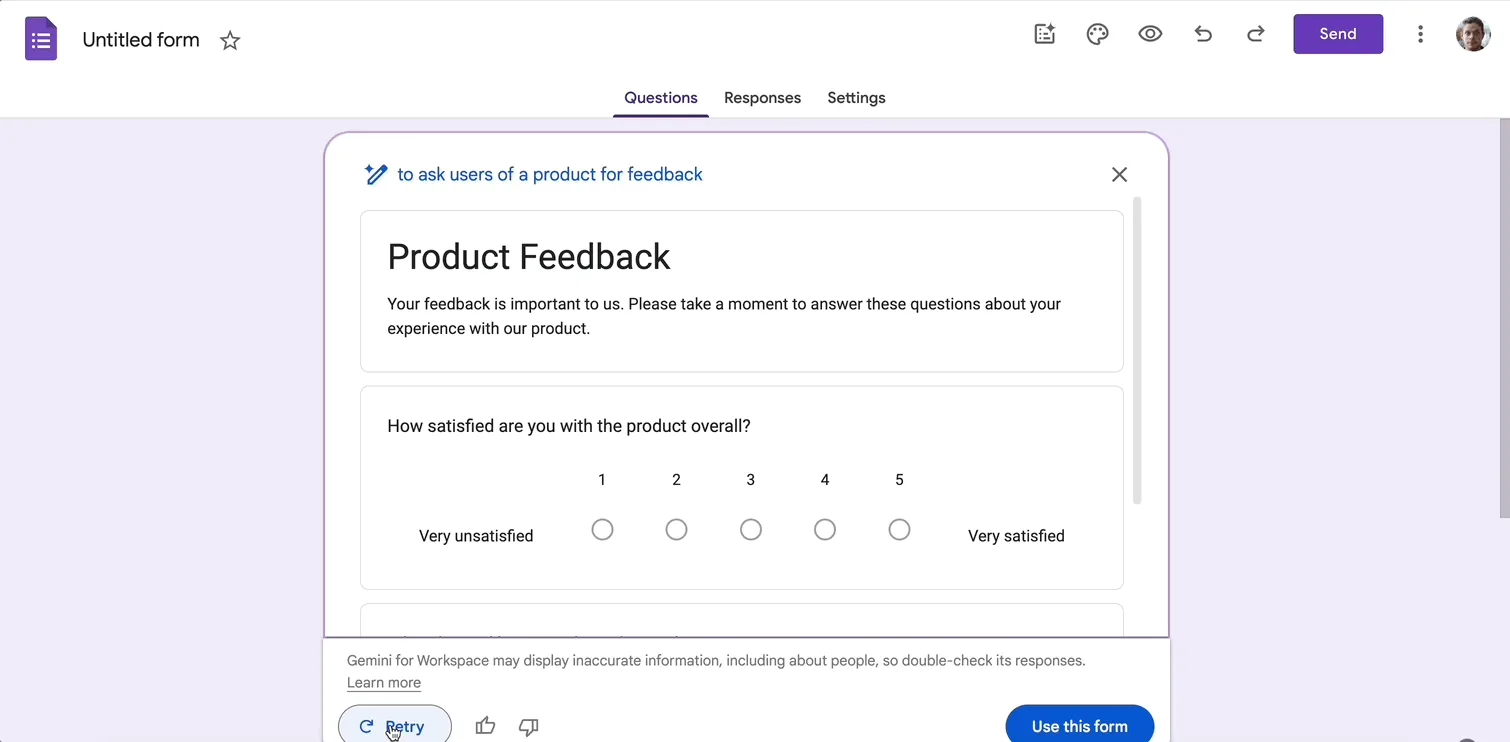The width and height of the screenshot is (1510, 742).
Task: Open the Gemini help-me-create form icon
Action: click(1044, 33)
